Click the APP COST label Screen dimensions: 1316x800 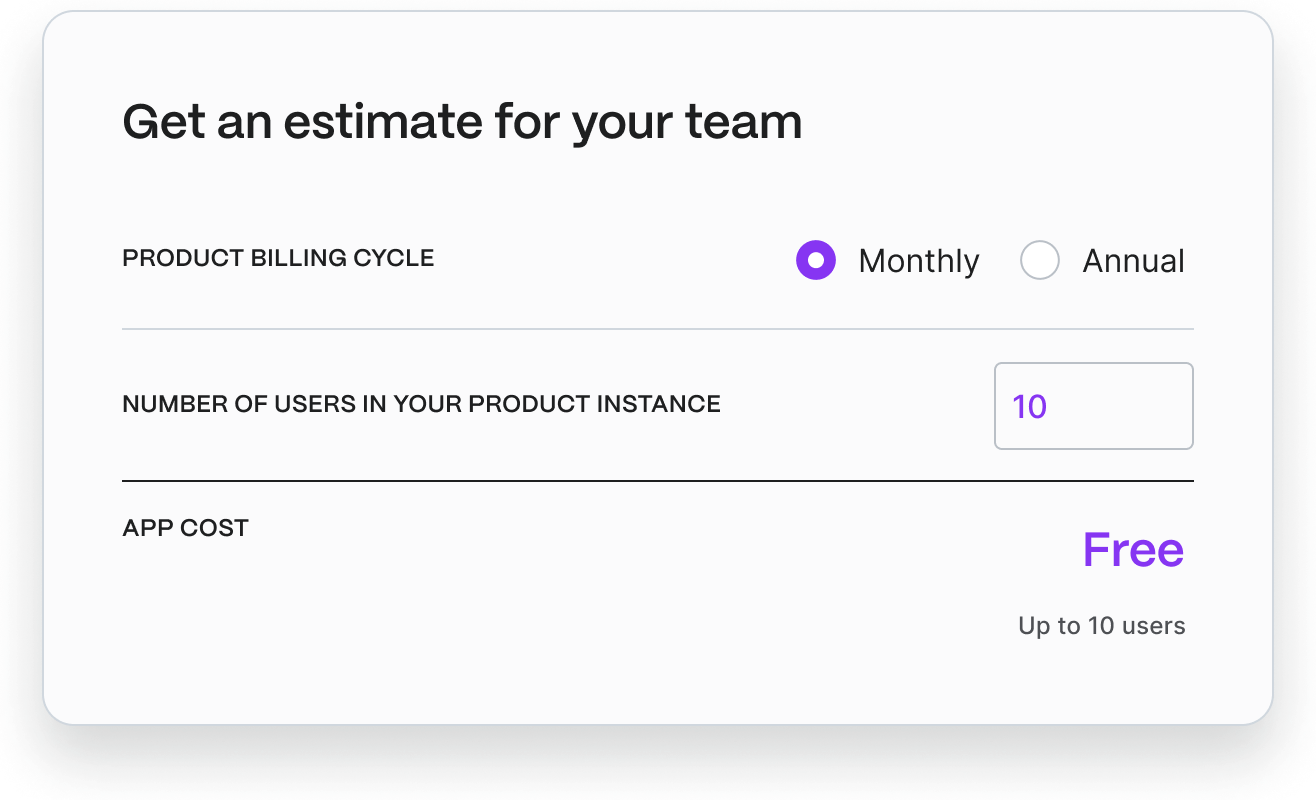point(185,528)
